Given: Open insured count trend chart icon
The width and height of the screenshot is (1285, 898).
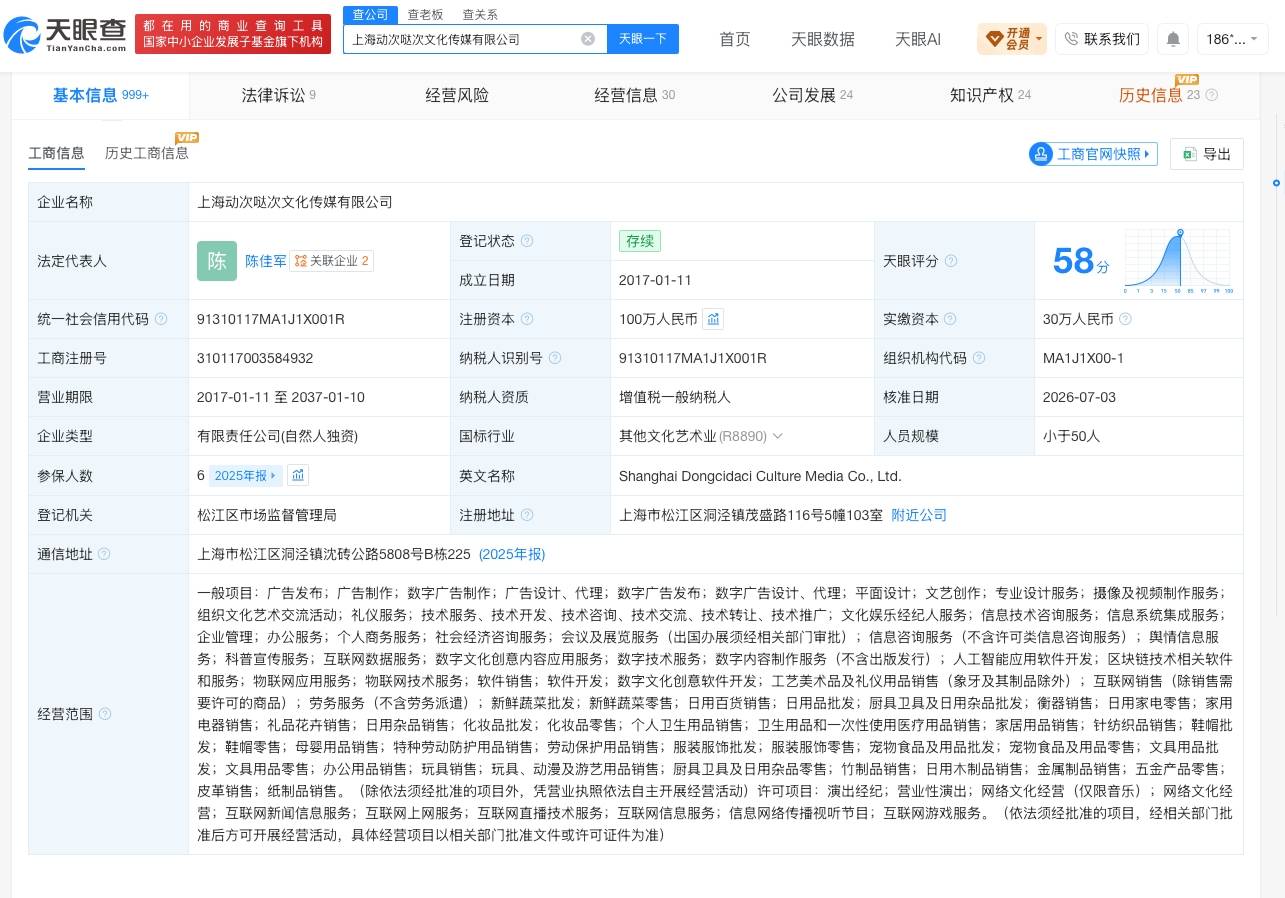Looking at the screenshot, I should (x=298, y=475).
